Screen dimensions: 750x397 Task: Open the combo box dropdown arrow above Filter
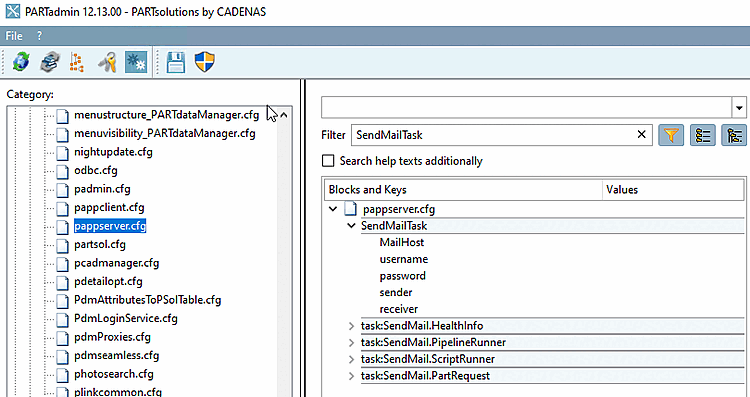(739, 108)
